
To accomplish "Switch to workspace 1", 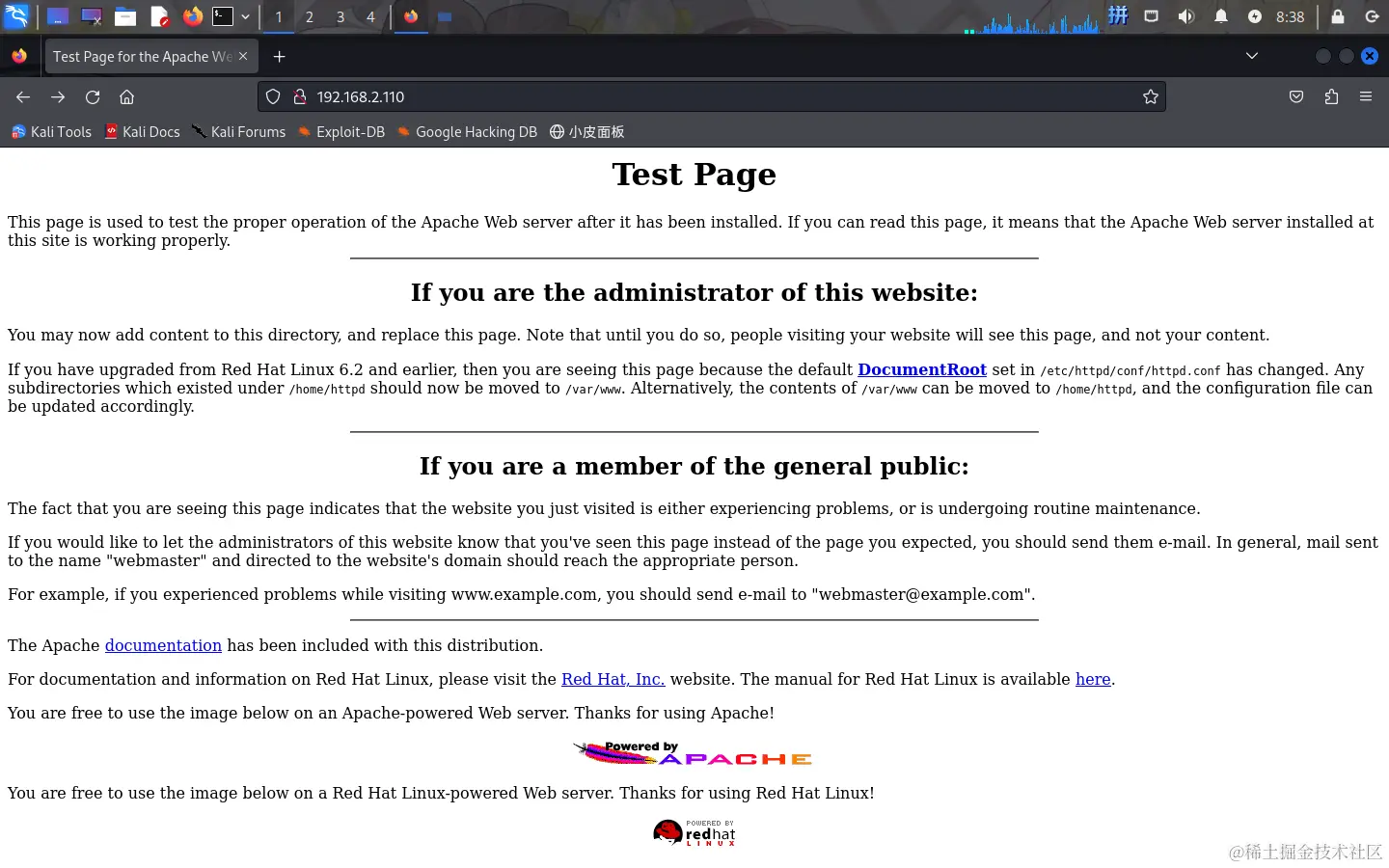I will (279, 16).
